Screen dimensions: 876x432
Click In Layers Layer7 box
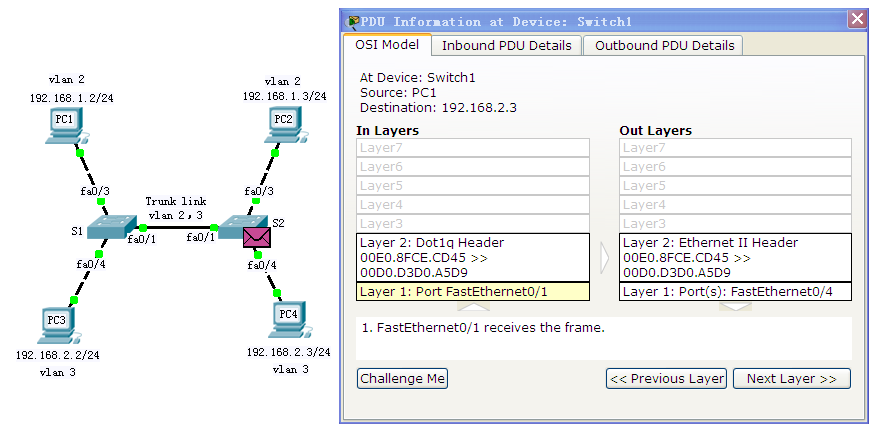(473, 148)
